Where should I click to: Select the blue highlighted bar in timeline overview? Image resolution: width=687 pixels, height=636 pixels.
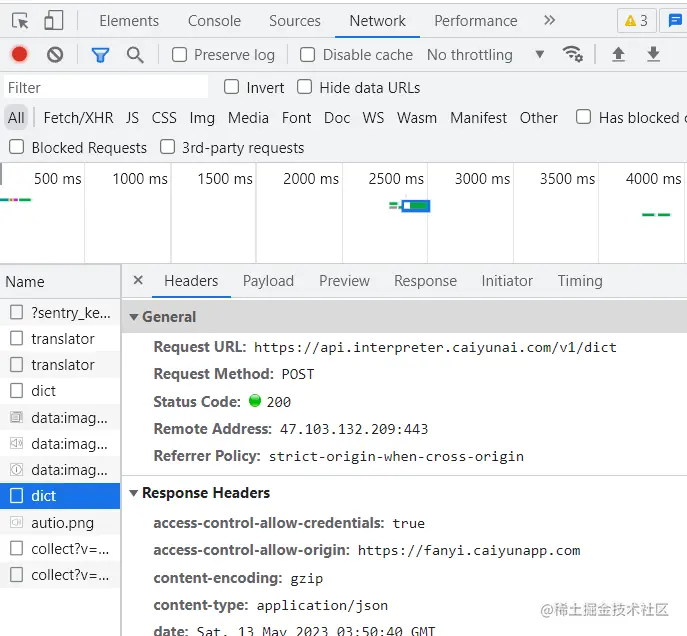(x=416, y=206)
